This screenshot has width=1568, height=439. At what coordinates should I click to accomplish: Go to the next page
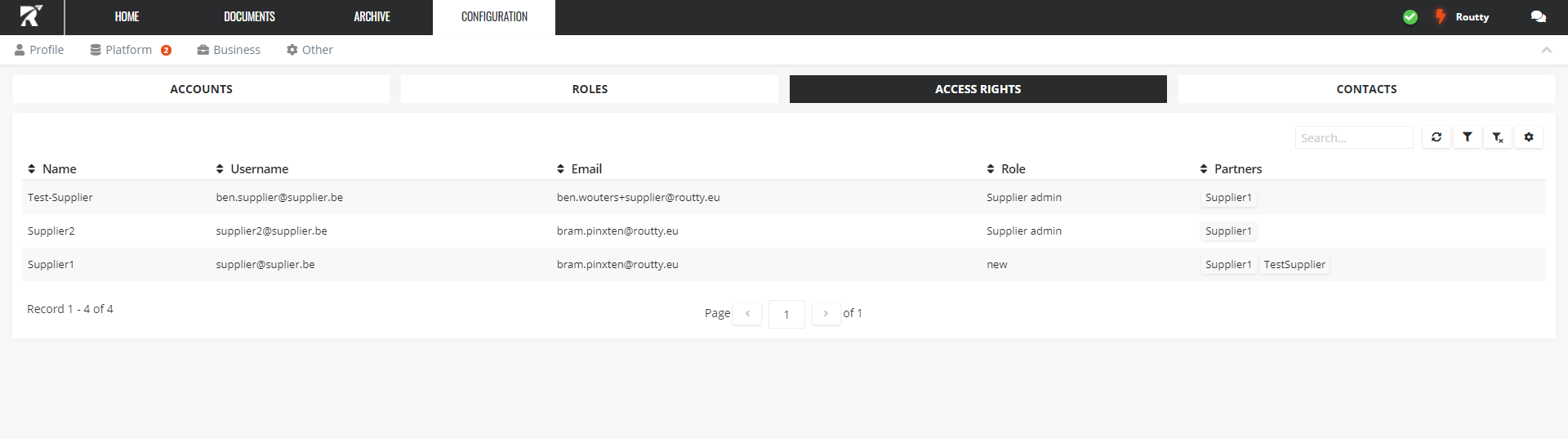tap(826, 313)
